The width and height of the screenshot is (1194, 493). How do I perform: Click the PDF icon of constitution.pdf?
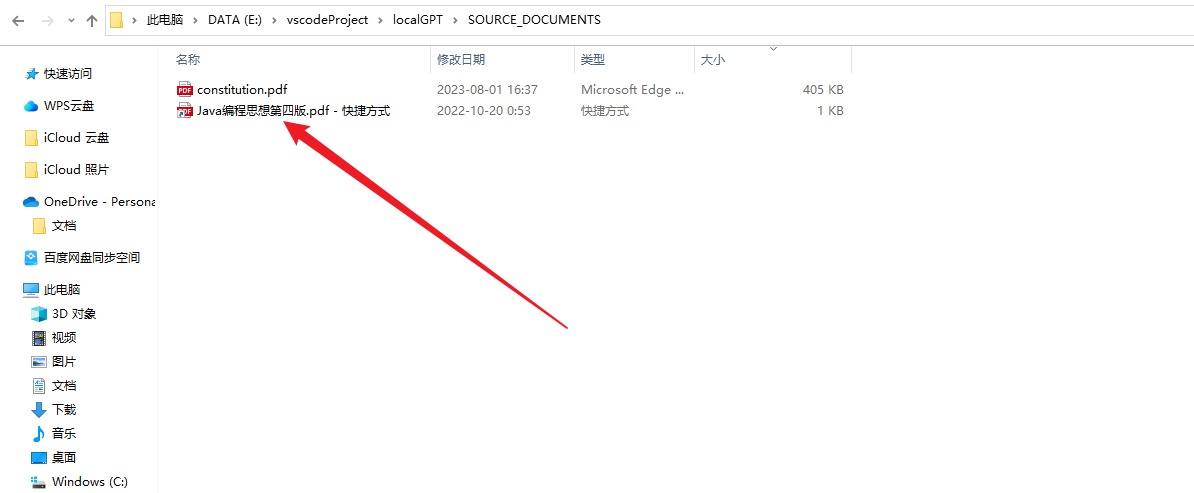[x=184, y=89]
